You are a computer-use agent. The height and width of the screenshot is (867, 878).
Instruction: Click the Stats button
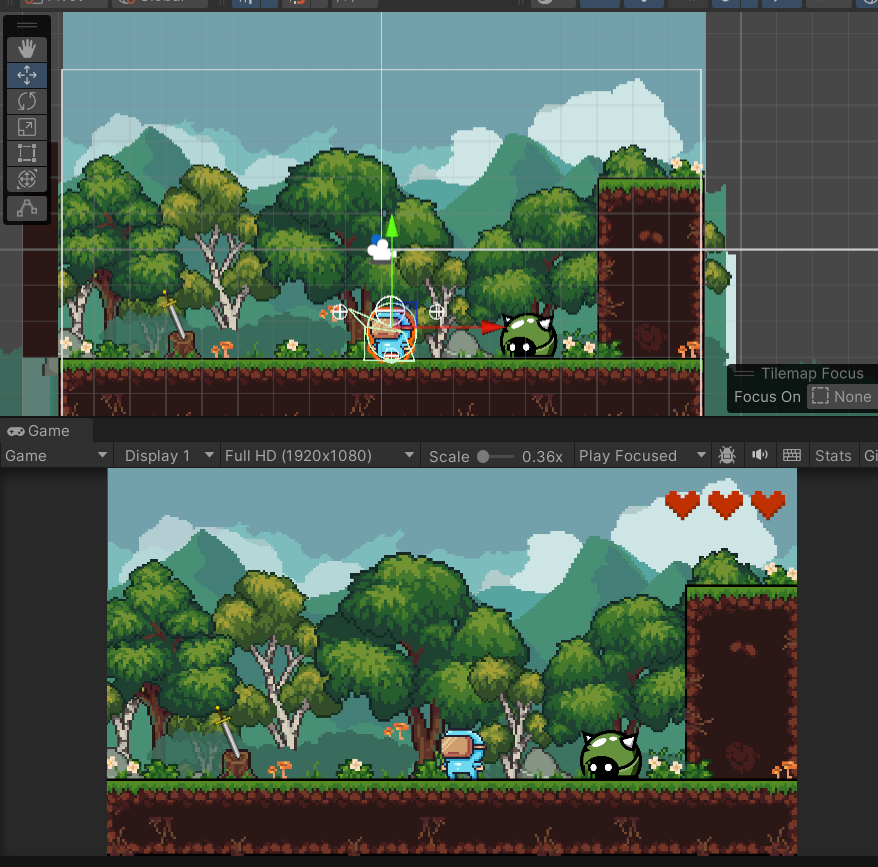point(832,455)
